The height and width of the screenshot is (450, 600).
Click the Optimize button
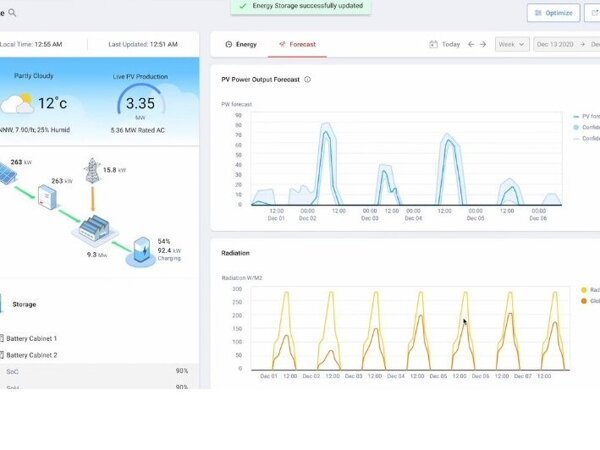tap(553, 13)
